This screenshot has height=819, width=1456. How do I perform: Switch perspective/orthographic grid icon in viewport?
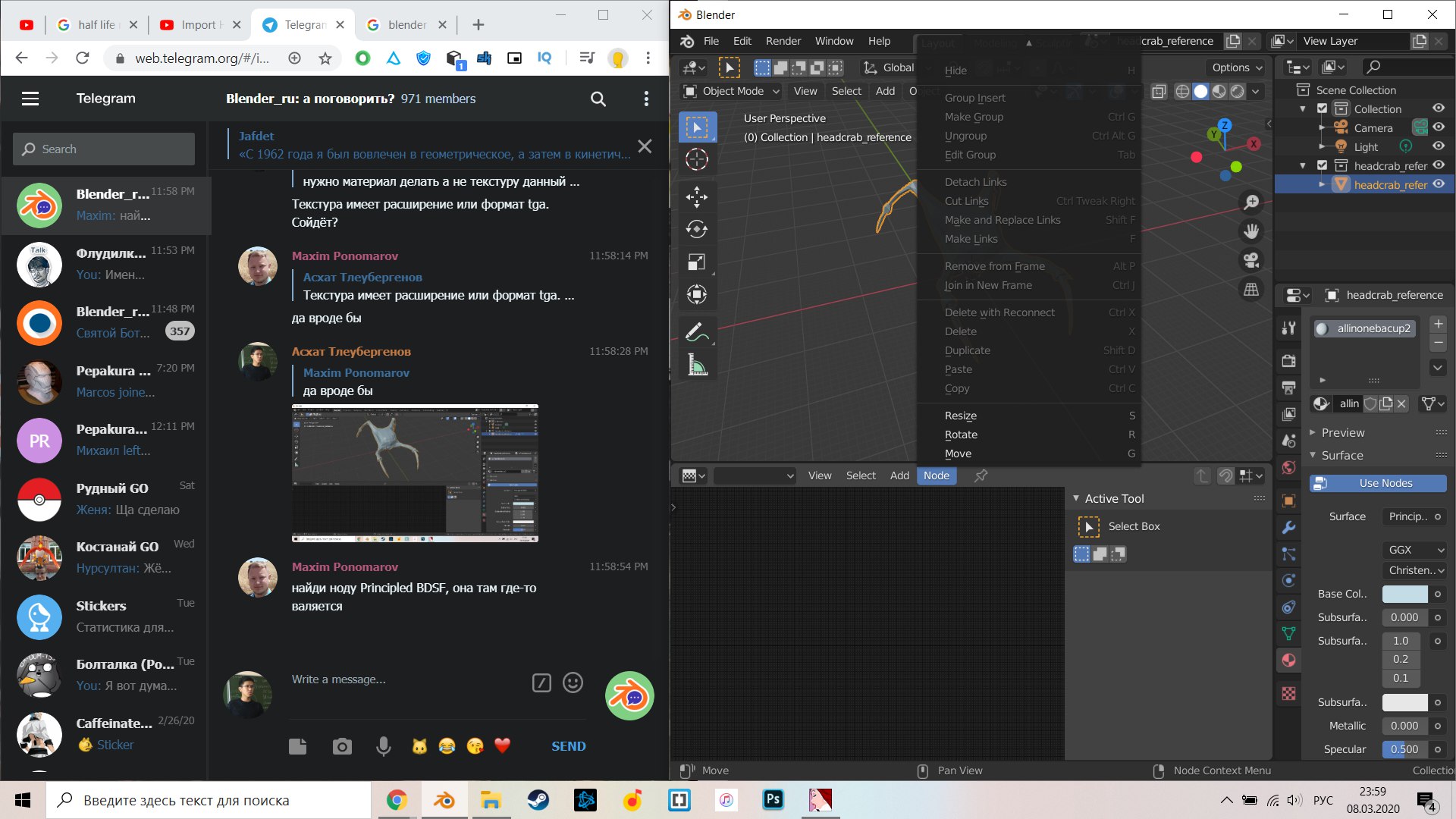tap(1251, 289)
